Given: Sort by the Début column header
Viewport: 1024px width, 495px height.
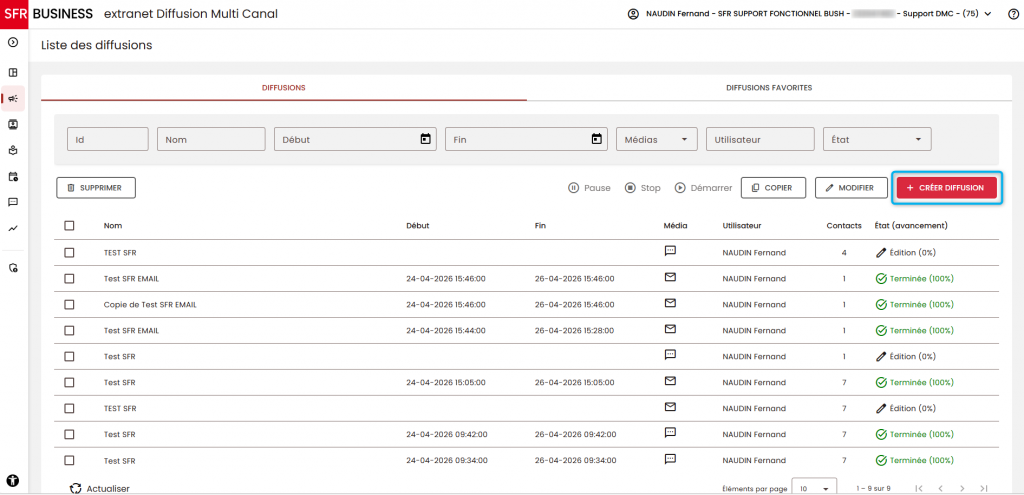Looking at the screenshot, I should point(417,225).
